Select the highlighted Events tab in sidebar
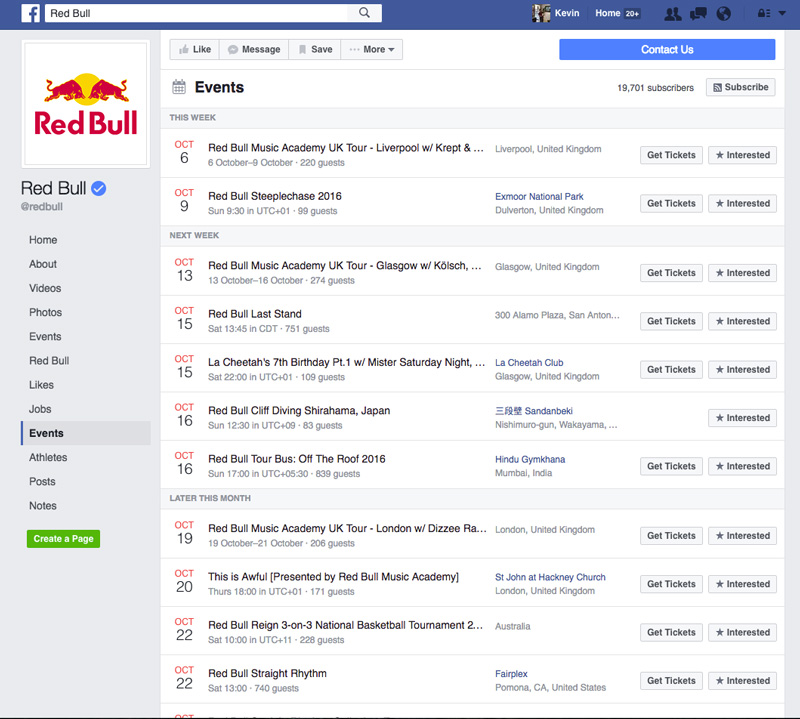800x719 pixels. tap(86, 433)
